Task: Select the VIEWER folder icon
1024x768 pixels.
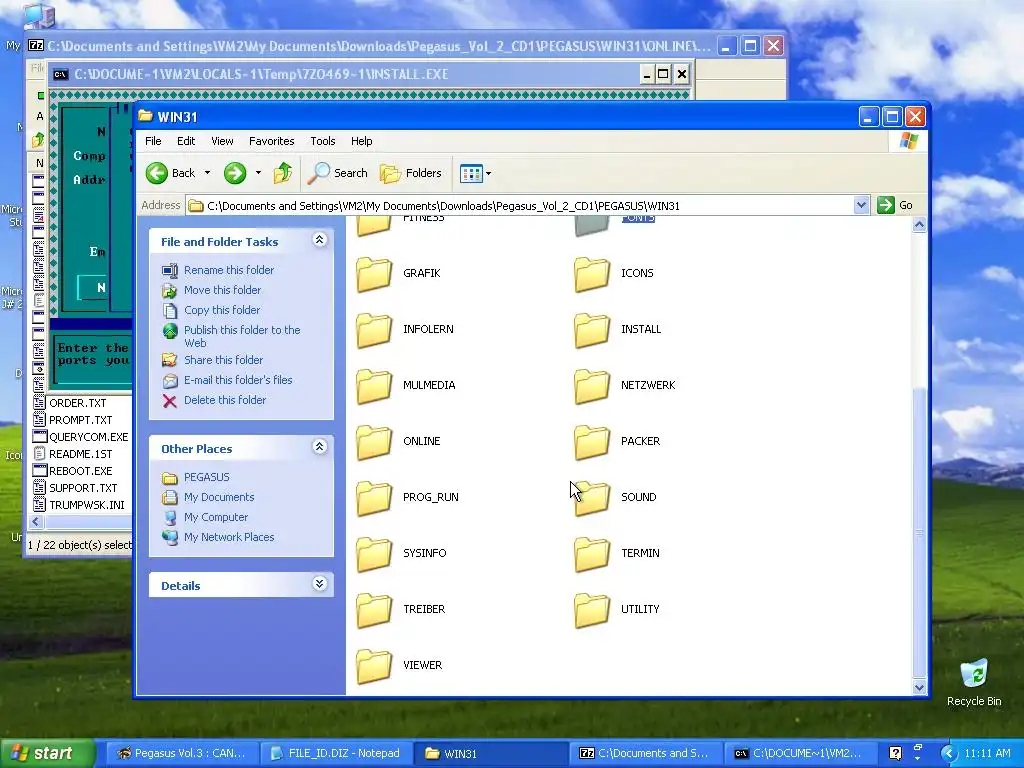Action: coord(374,666)
